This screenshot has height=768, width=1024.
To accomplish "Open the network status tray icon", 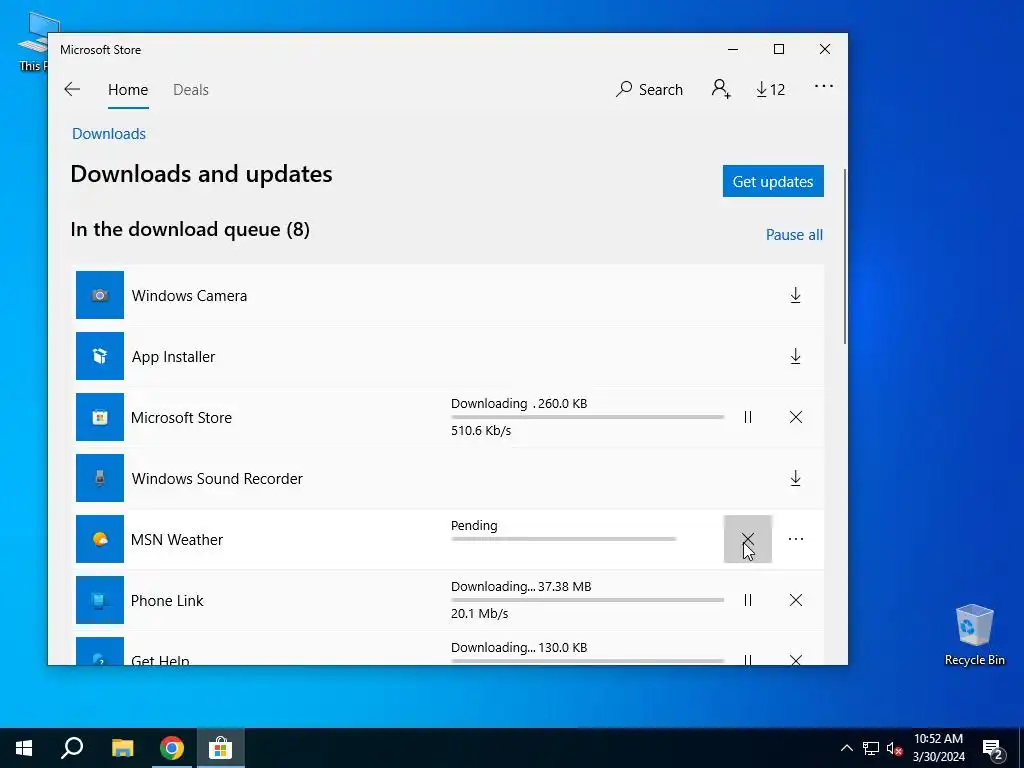I will [x=871, y=748].
